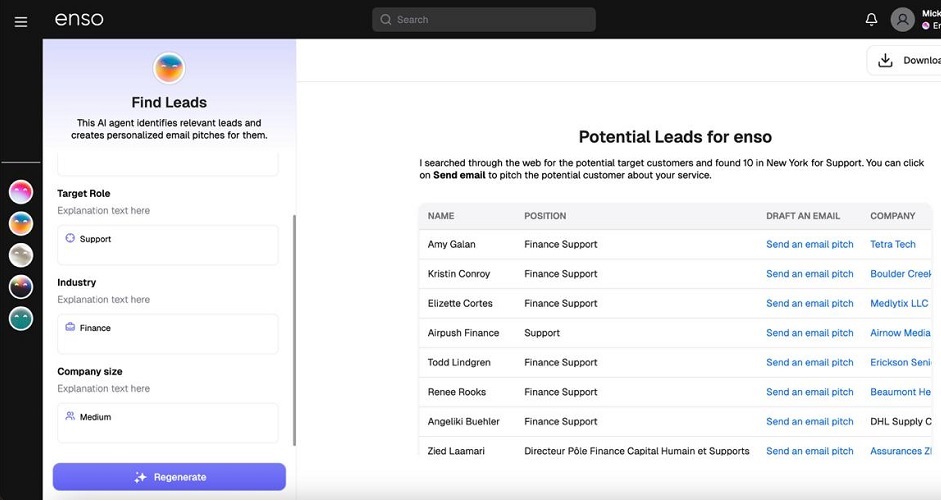This screenshot has height=500, width=941.
Task: Click the enso logo
Action: pyautogui.click(x=79, y=19)
